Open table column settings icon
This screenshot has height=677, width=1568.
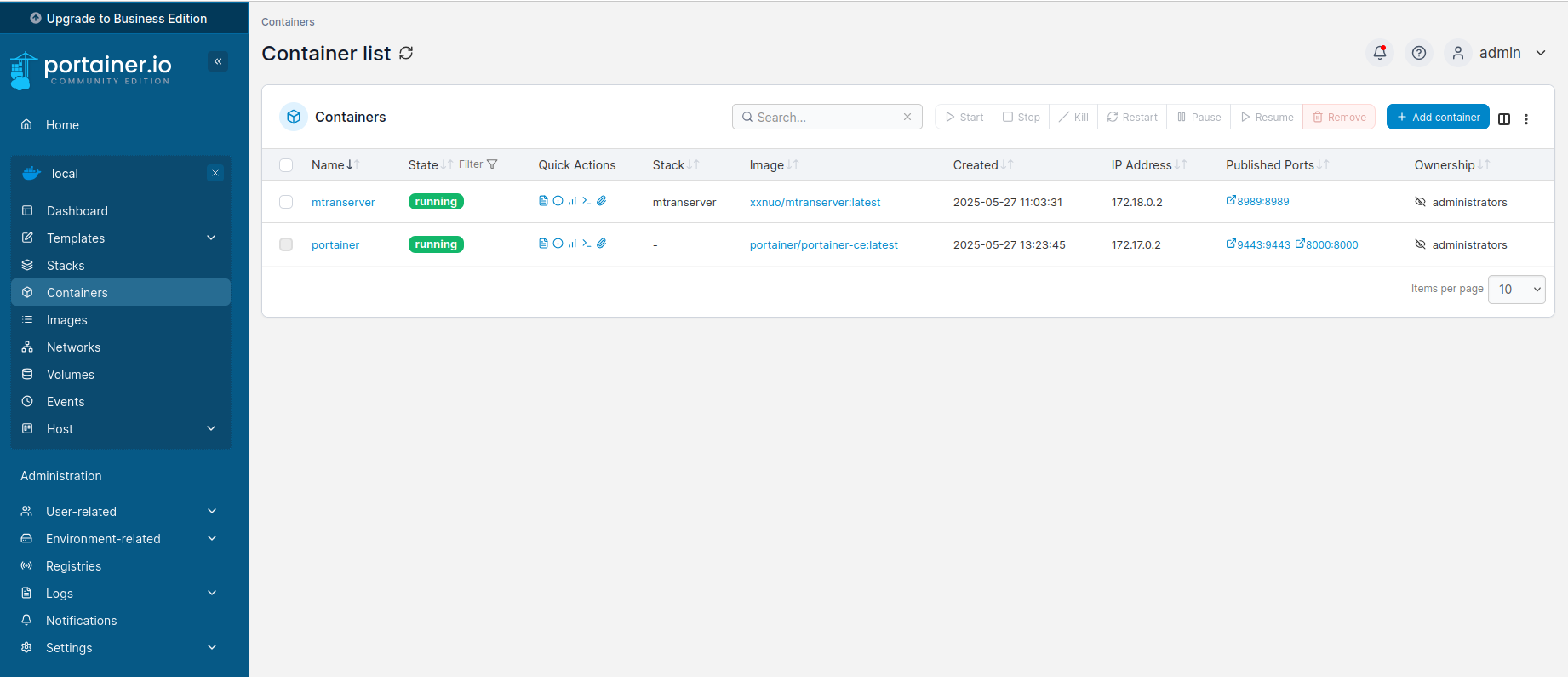pyautogui.click(x=1504, y=119)
